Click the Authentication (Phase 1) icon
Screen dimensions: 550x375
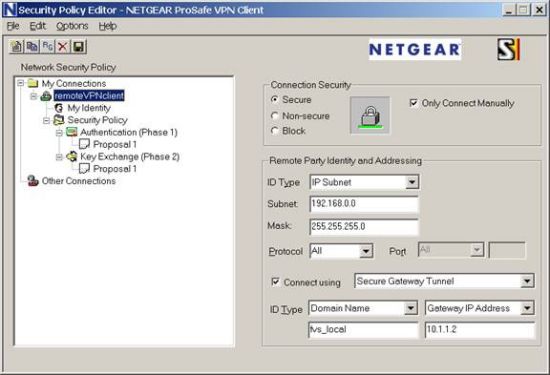[72, 132]
